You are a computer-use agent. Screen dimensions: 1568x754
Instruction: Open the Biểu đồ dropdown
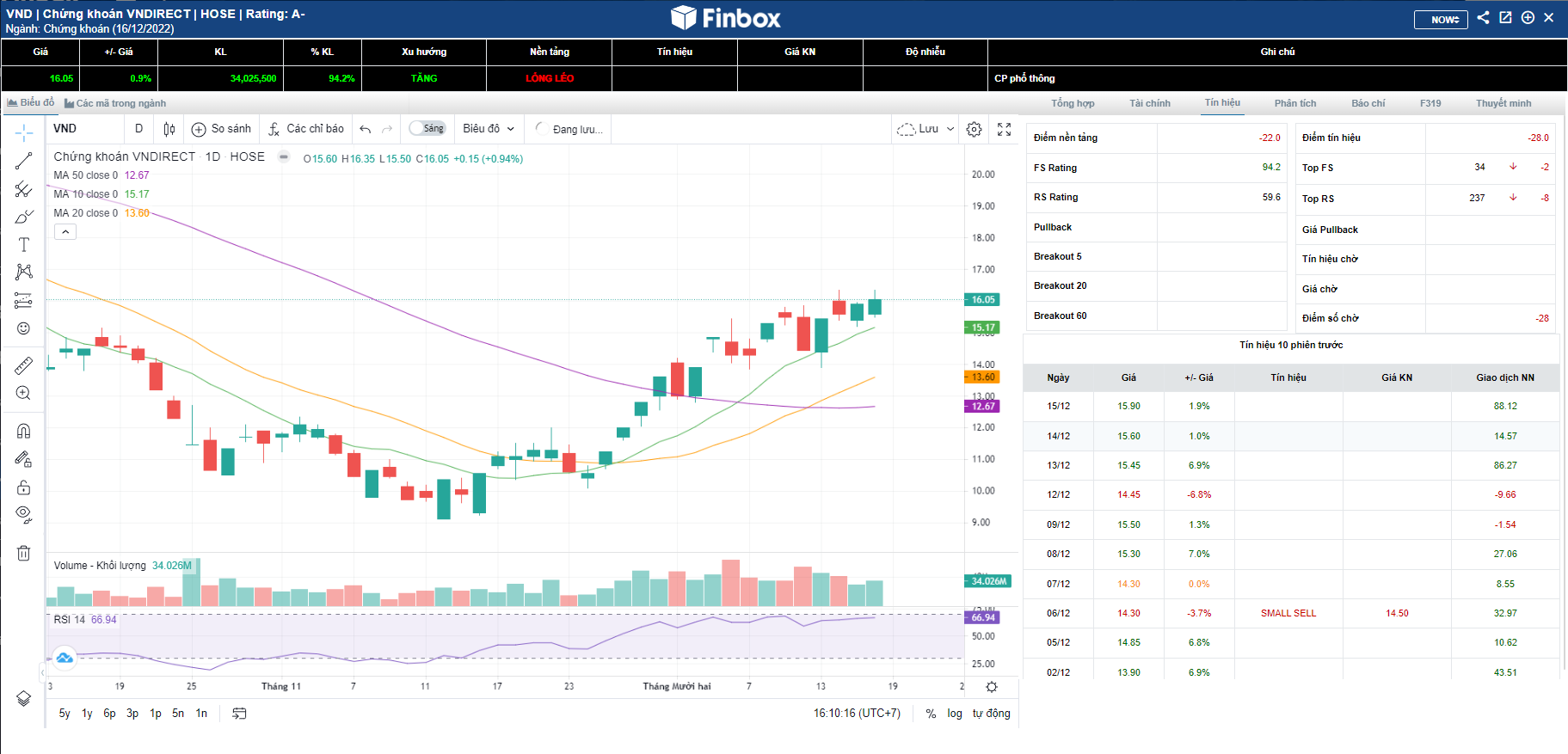click(x=488, y=129)
